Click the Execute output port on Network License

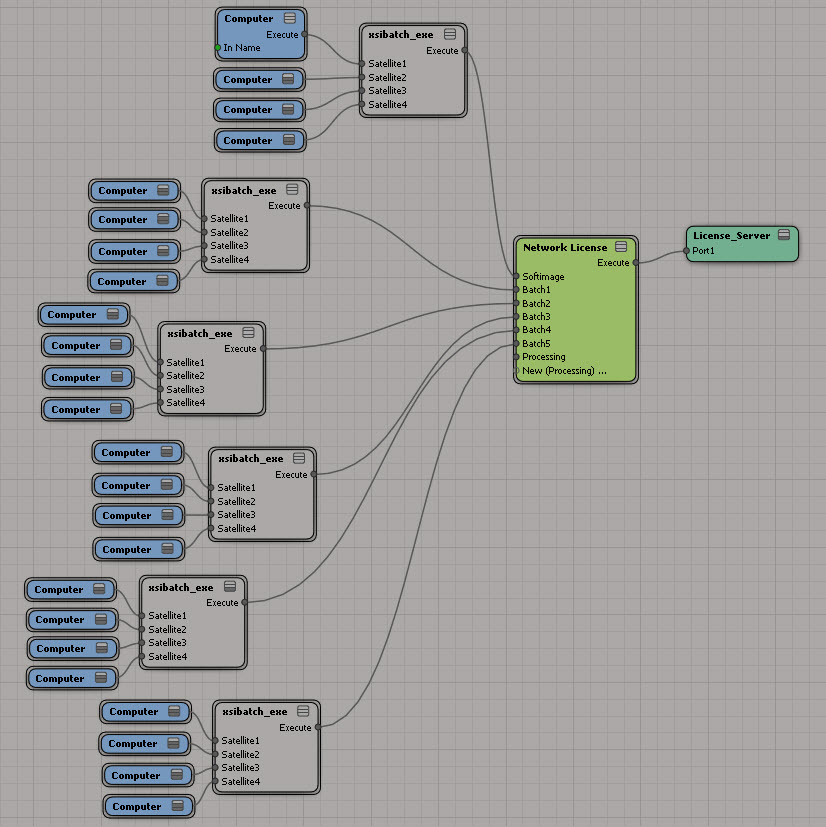tap(636, 263)
